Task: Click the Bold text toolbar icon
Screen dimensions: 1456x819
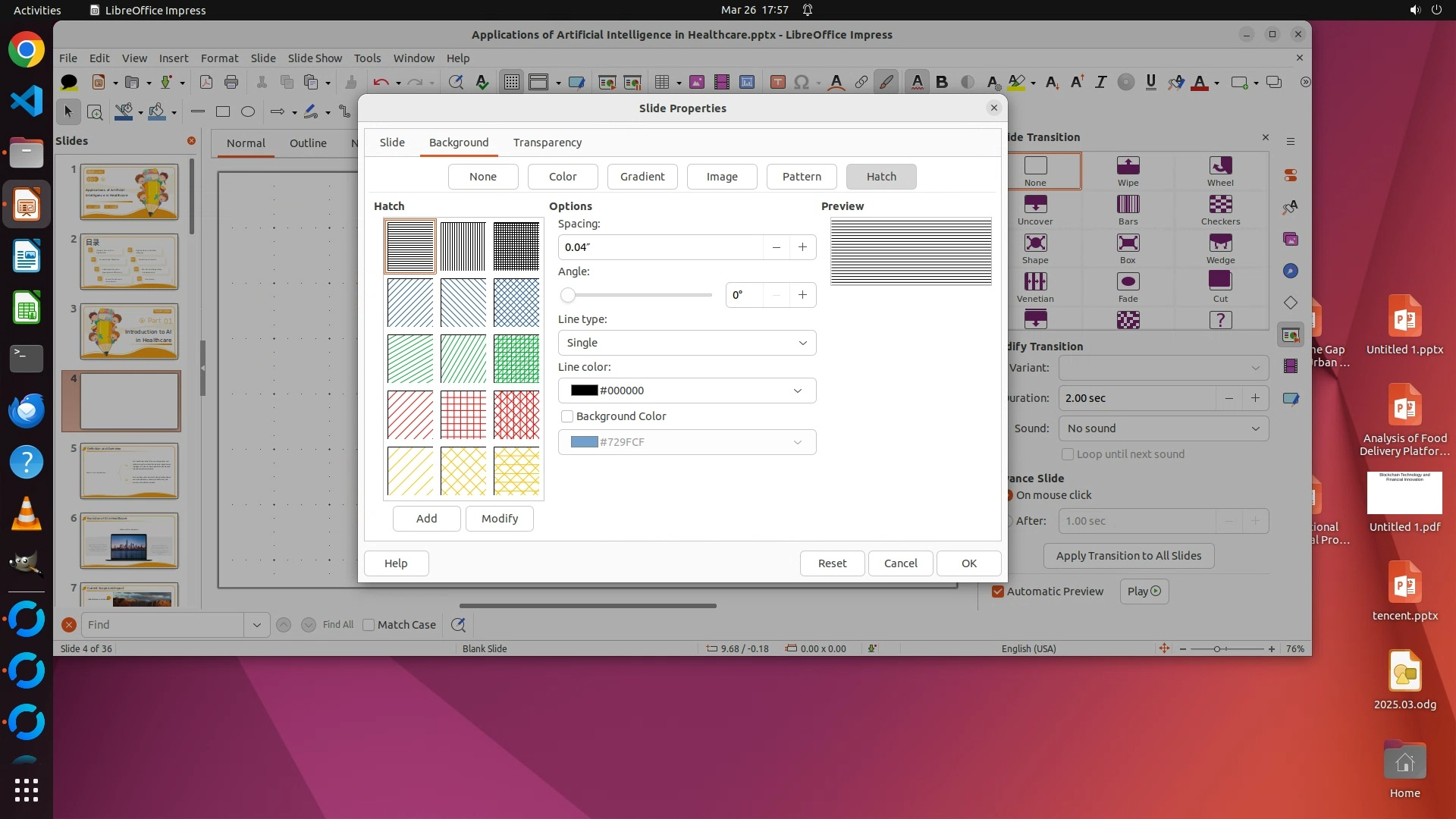Action: coord(942,82)
